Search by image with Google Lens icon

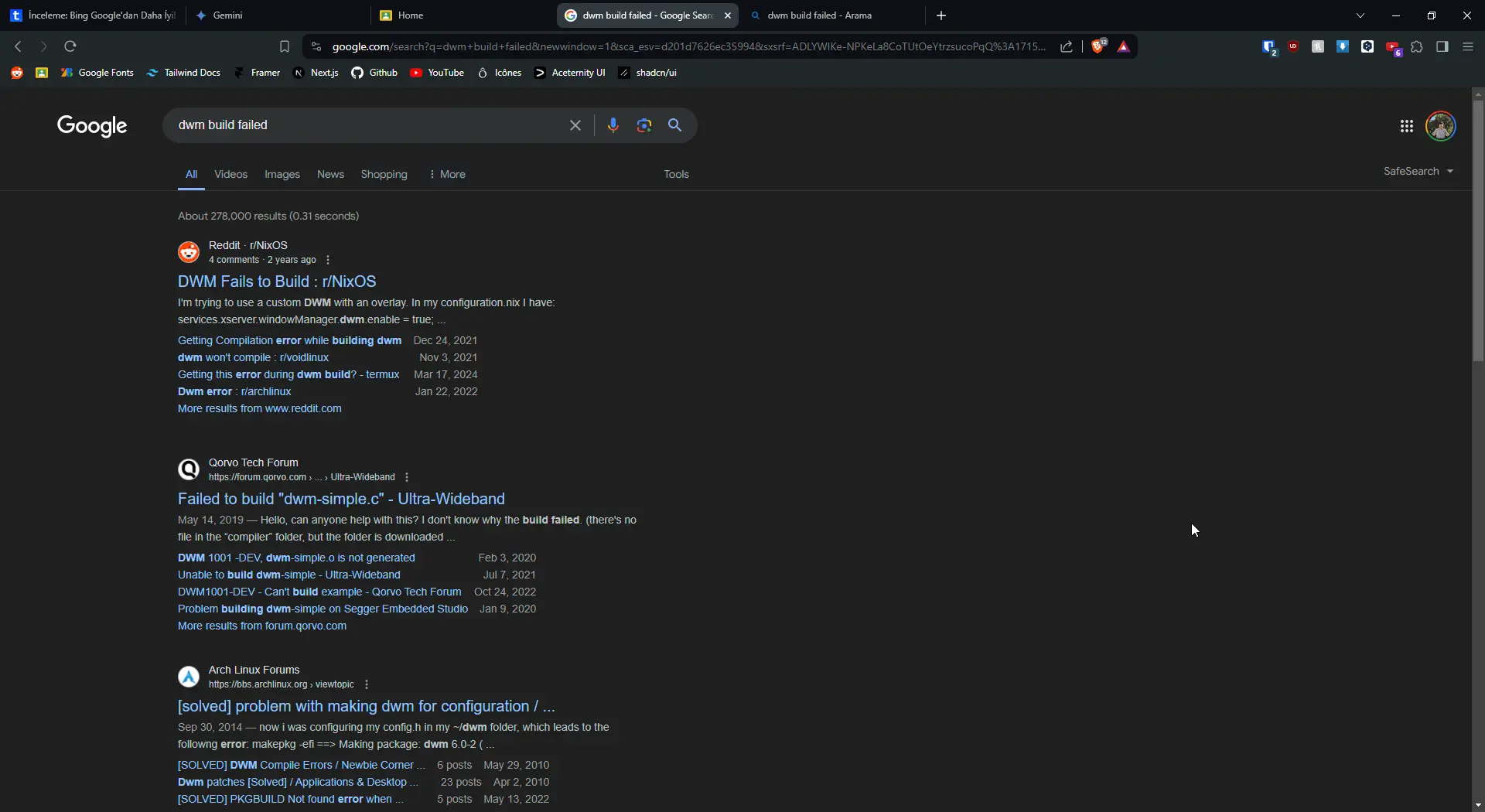(x=643, y=125)
